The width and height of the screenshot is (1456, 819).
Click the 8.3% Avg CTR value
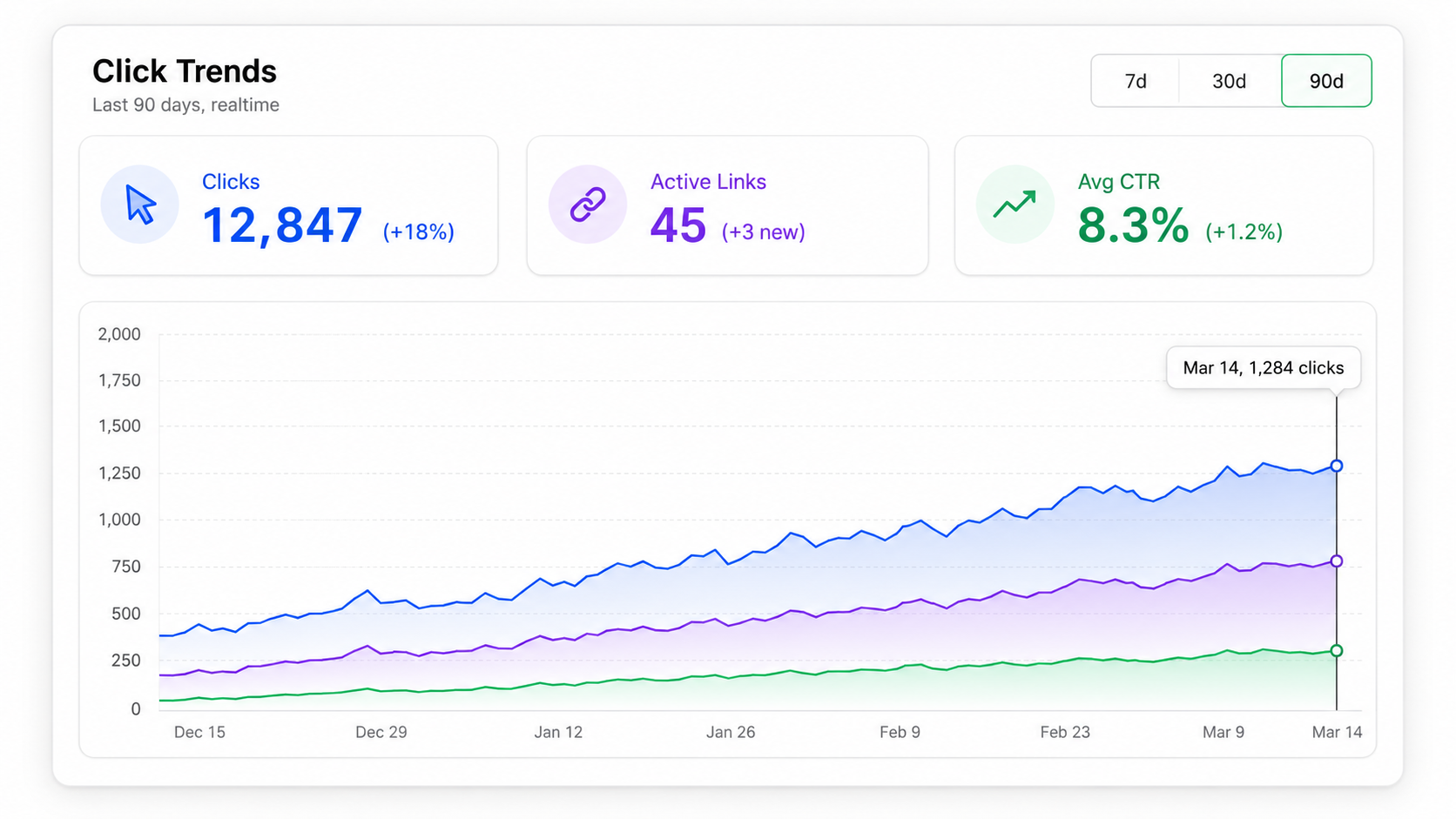[x=1133, y=225]
